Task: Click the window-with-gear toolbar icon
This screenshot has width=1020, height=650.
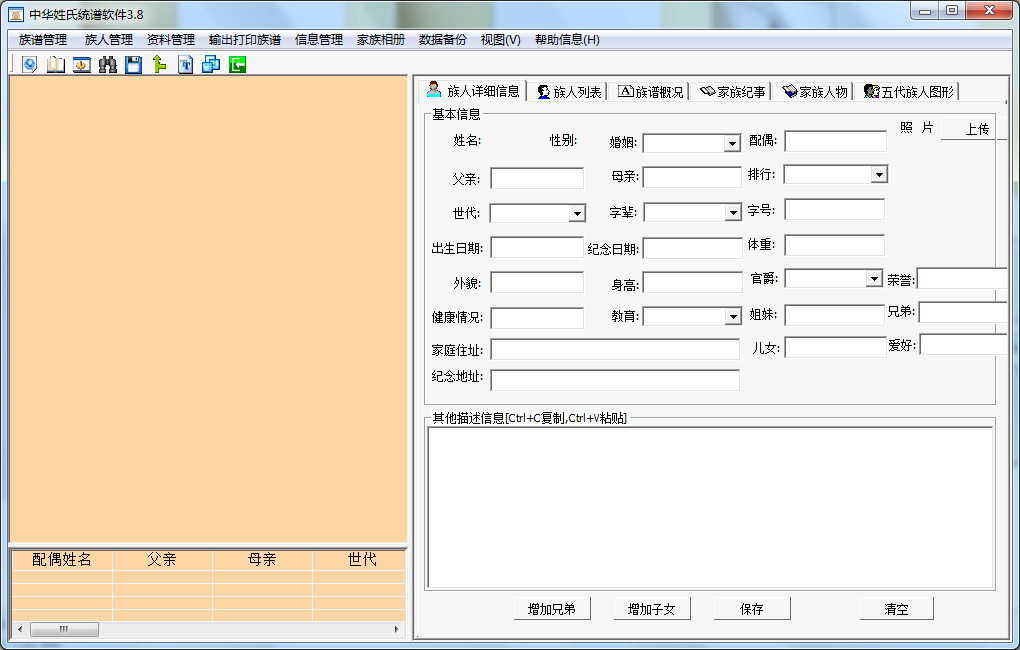Action: [x=81, y=64]
